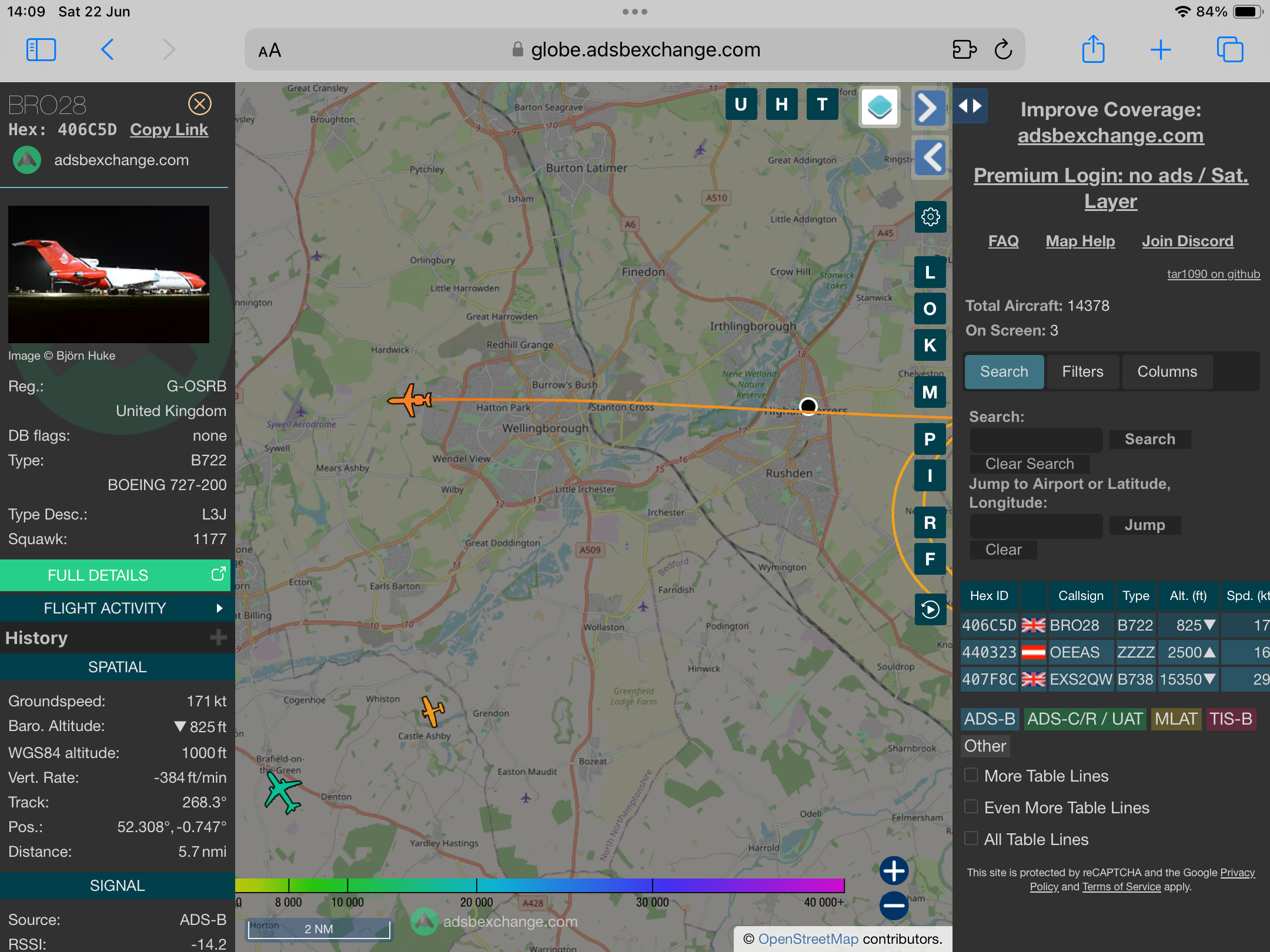This screenshot has height=952, width=1270.
Task: Reload page in Safari address bar
Action: click(x=1003, y=50)
